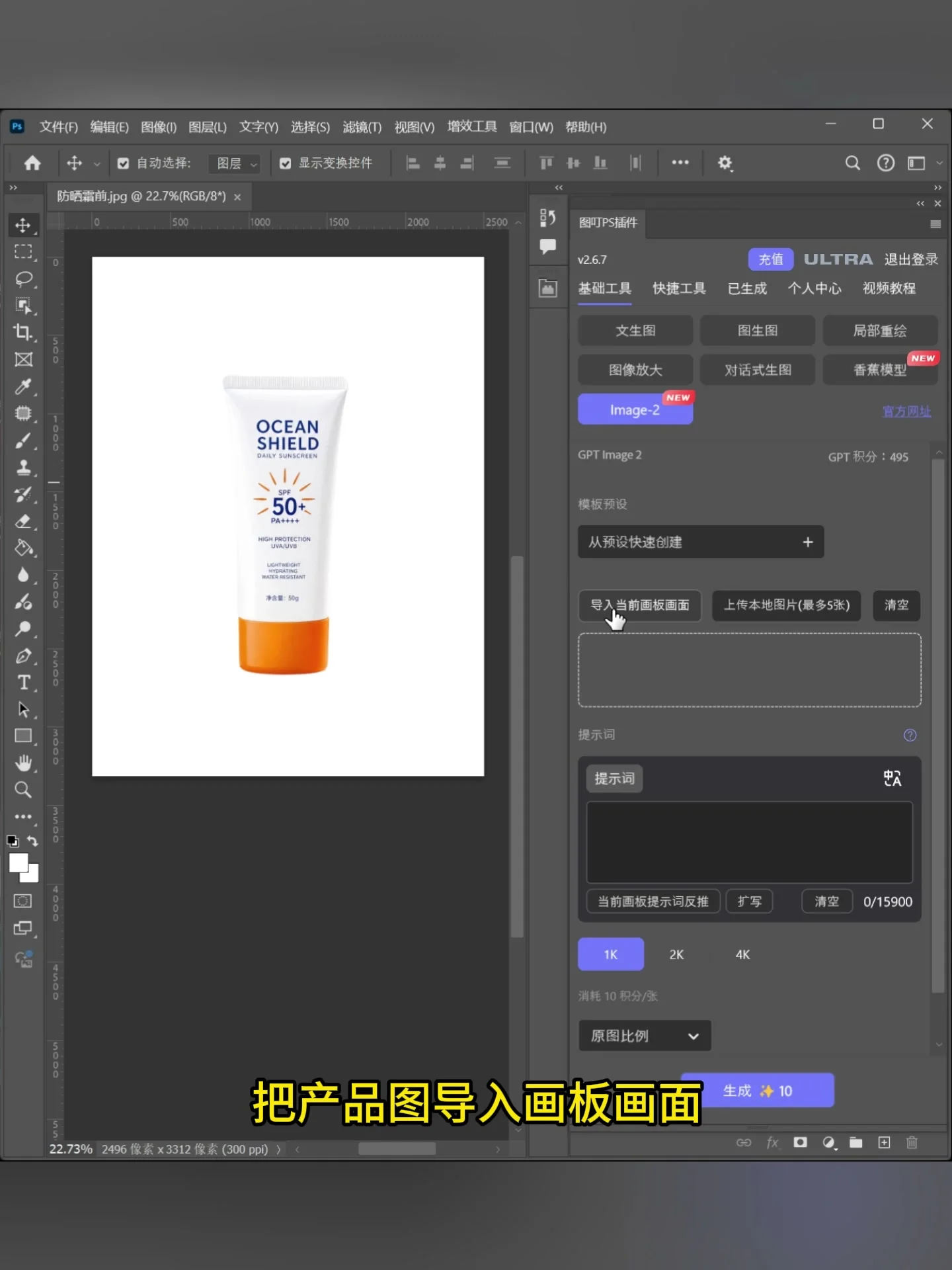
Task: Collapse the plugin panel with double arrows
Action: (x=920, y=204)
